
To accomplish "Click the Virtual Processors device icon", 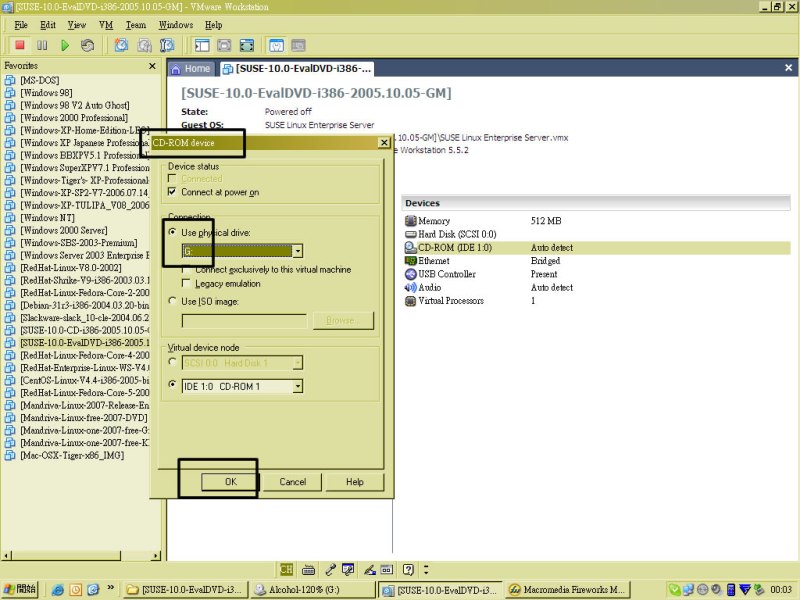I will click(x=410, y=301).
